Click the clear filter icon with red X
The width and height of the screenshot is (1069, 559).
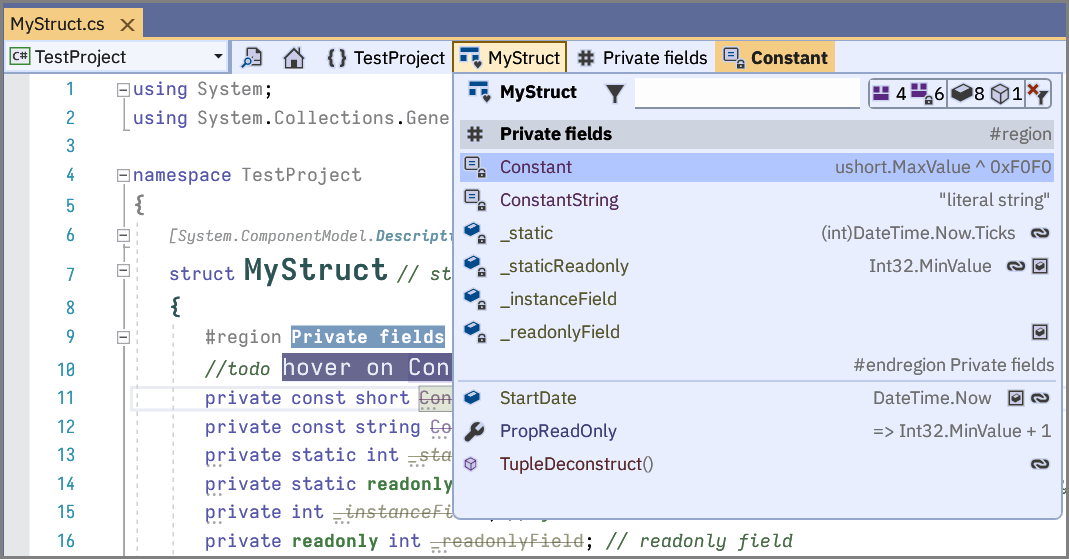tap(1038, 94)
